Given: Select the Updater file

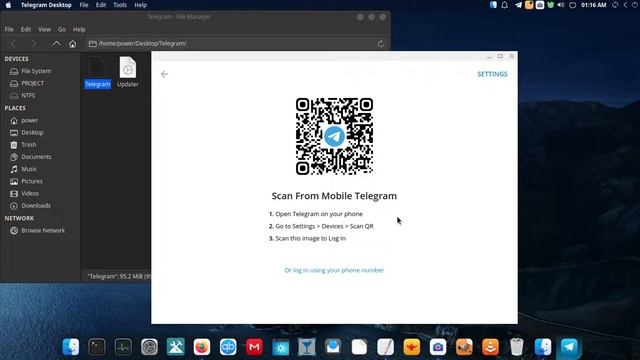Looking at the screenshot, I should coord(128,72).
